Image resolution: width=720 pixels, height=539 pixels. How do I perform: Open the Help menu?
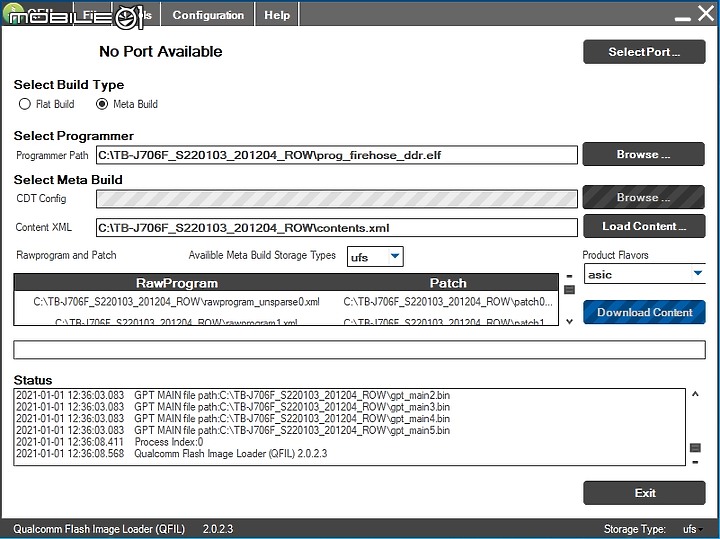point(277,15)
